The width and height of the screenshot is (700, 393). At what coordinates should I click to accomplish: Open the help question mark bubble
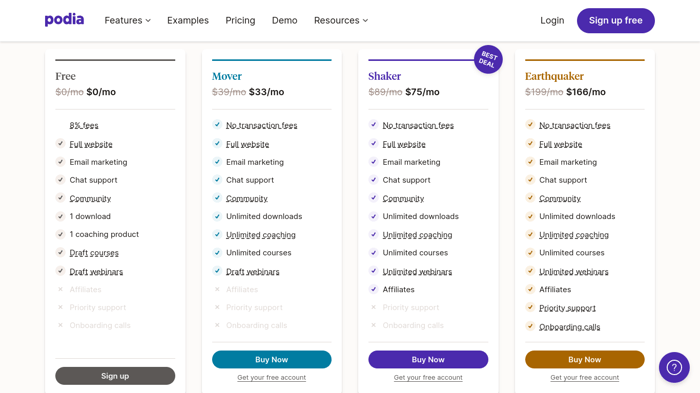click(674, 368)
